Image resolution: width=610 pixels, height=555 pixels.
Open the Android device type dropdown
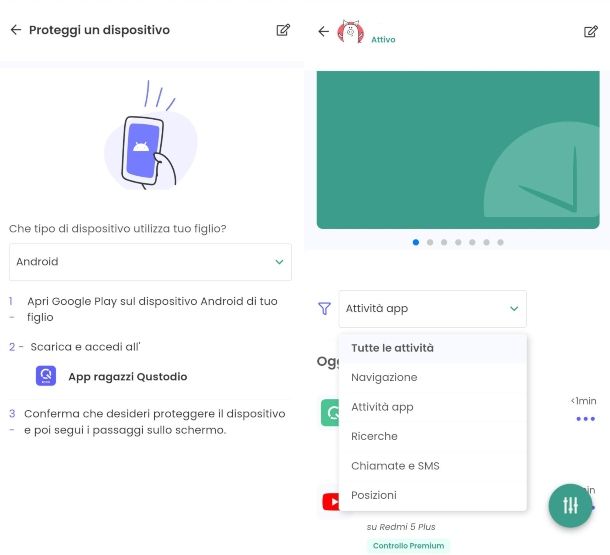(x=150, y=262)
